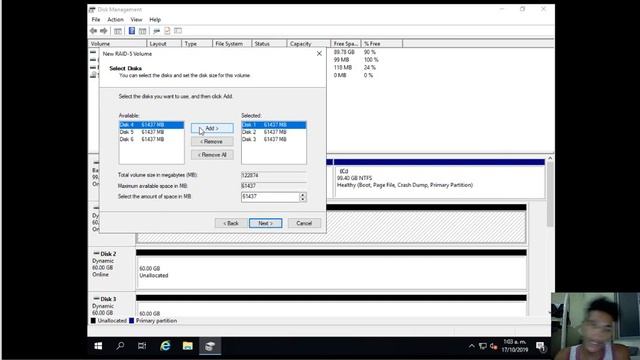
Task: Click the amount of space input field
Action: point(270,197)
